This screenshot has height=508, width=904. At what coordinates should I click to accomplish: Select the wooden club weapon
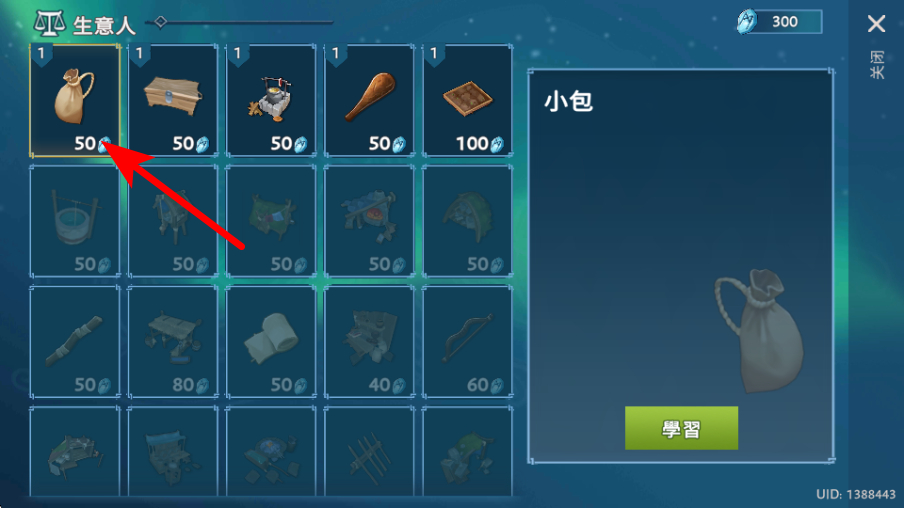click(369, 100)
